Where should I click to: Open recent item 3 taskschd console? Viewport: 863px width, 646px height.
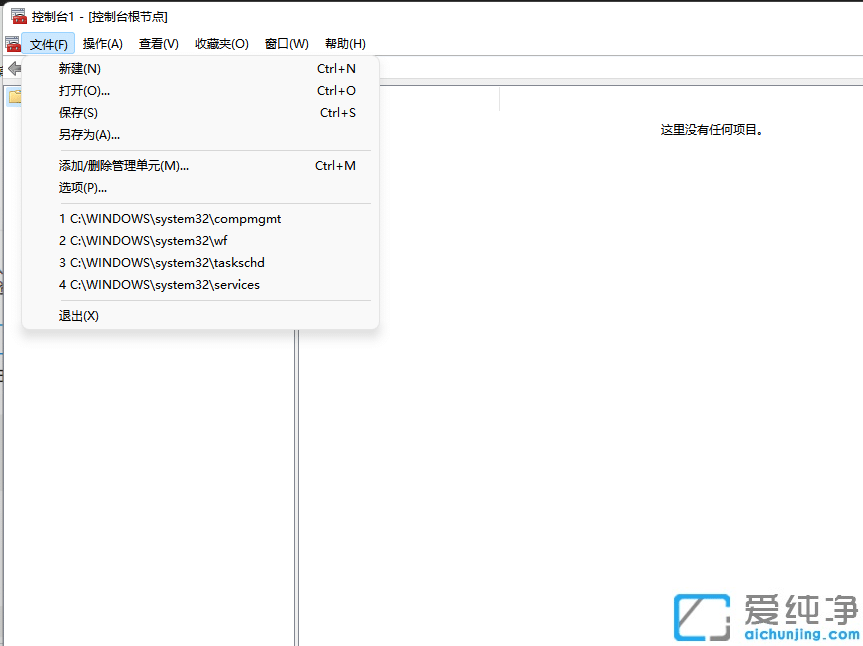[x=163, y=262]
